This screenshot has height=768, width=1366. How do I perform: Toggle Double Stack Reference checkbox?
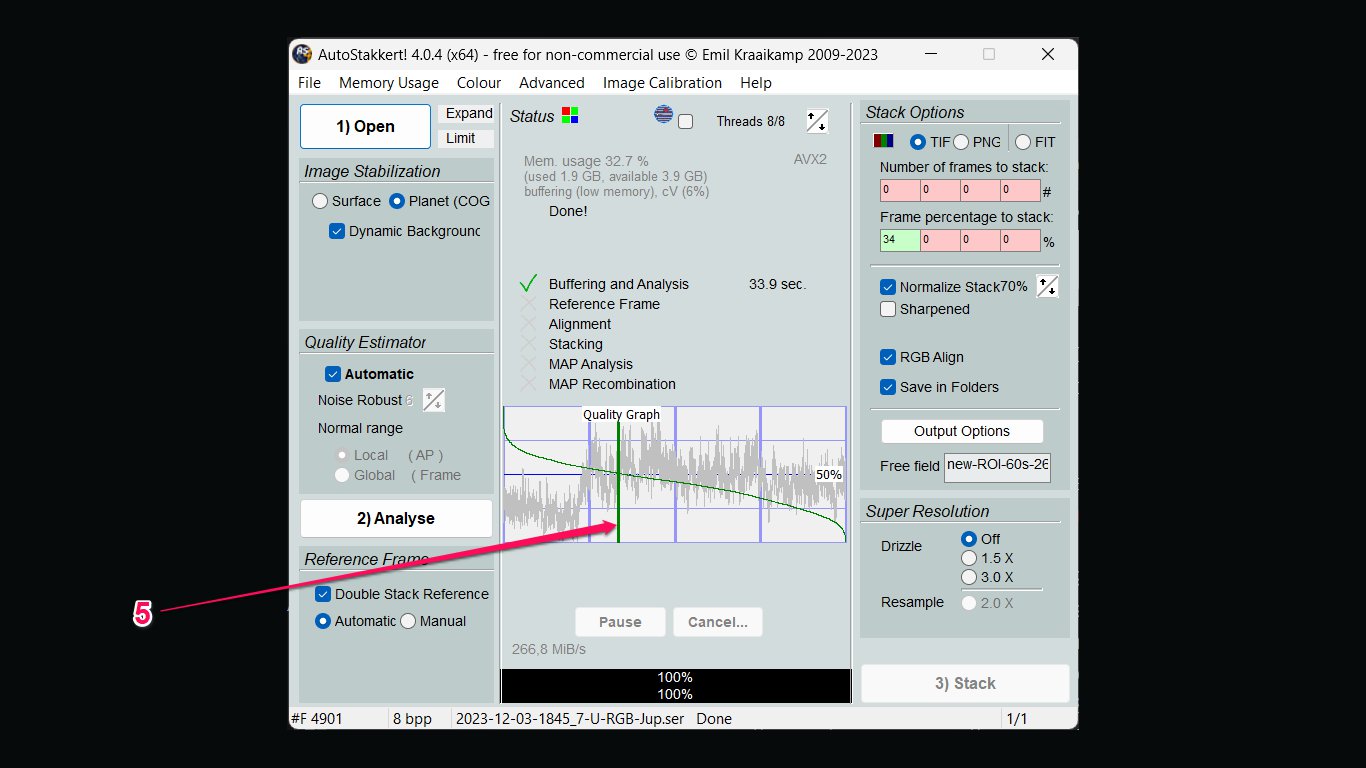click(323, 594)
